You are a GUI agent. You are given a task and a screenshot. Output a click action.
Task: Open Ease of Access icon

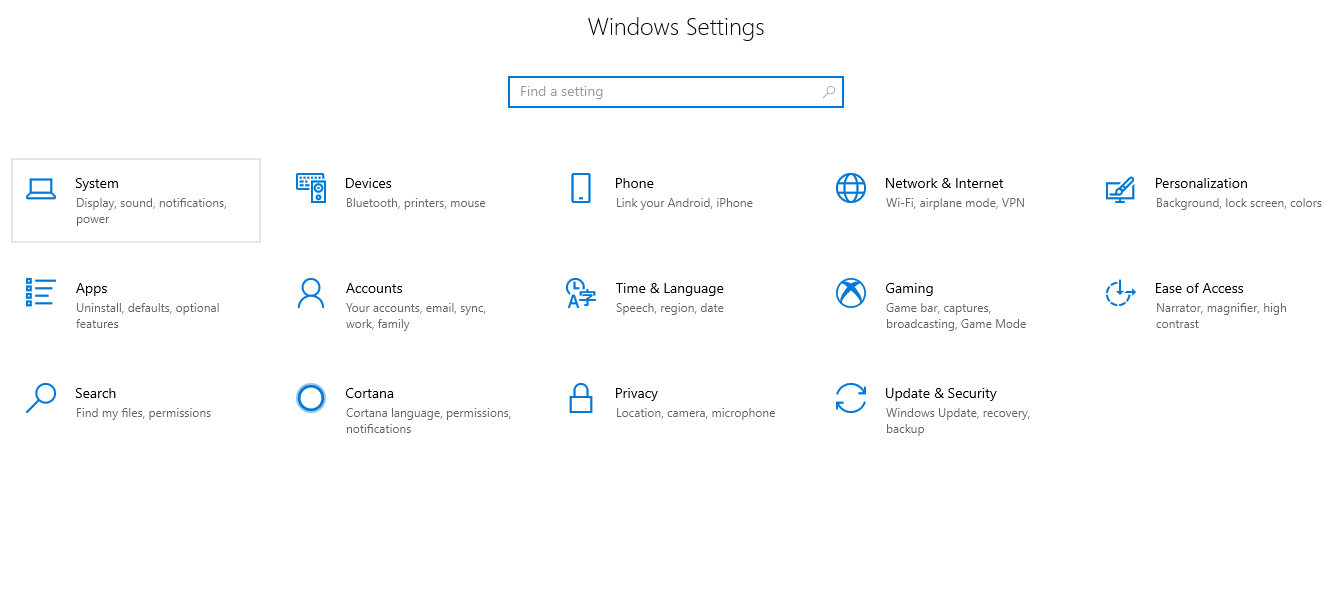1120,293
